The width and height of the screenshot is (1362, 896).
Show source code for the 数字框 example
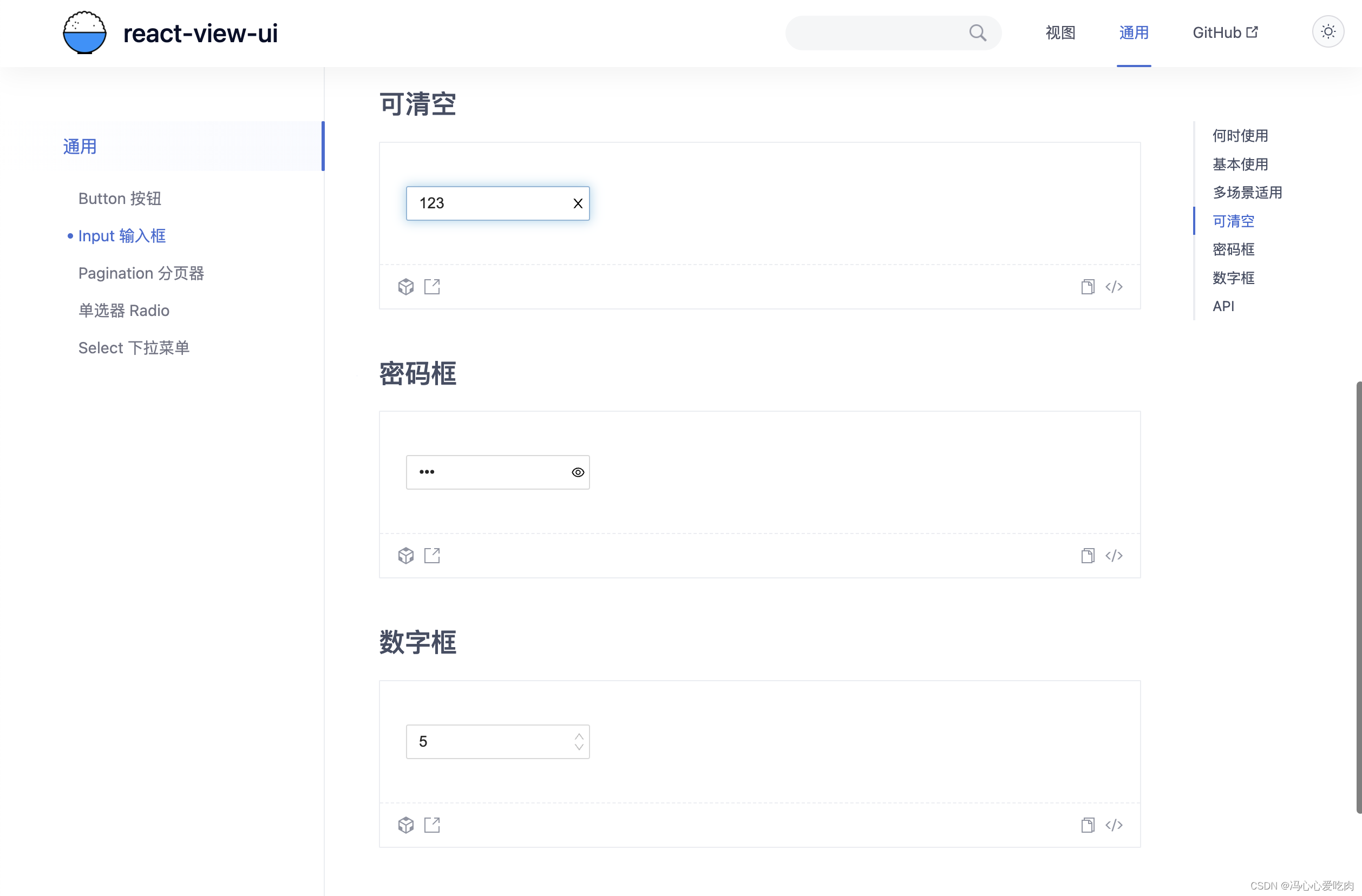tap(1114, 825)
